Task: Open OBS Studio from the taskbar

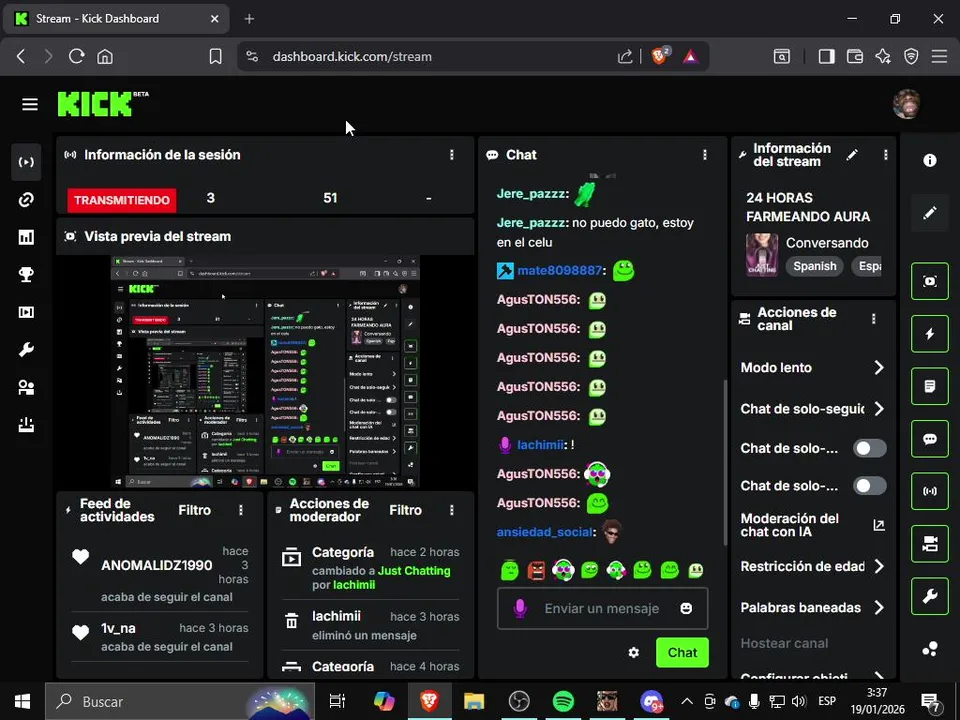Action: pyautogui.click(x=519, y=701)
